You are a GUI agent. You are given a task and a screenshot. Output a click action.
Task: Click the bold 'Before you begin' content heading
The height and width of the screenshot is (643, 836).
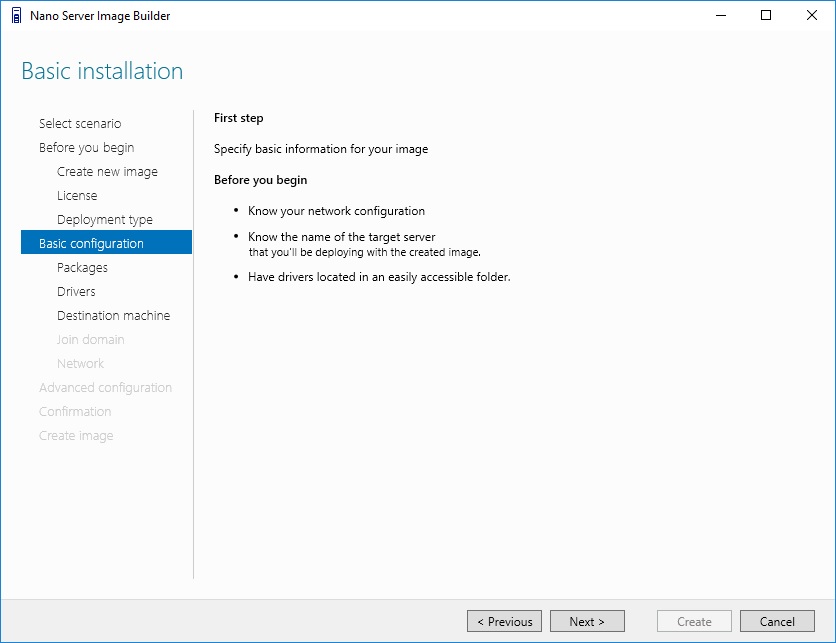click(260, 180)
